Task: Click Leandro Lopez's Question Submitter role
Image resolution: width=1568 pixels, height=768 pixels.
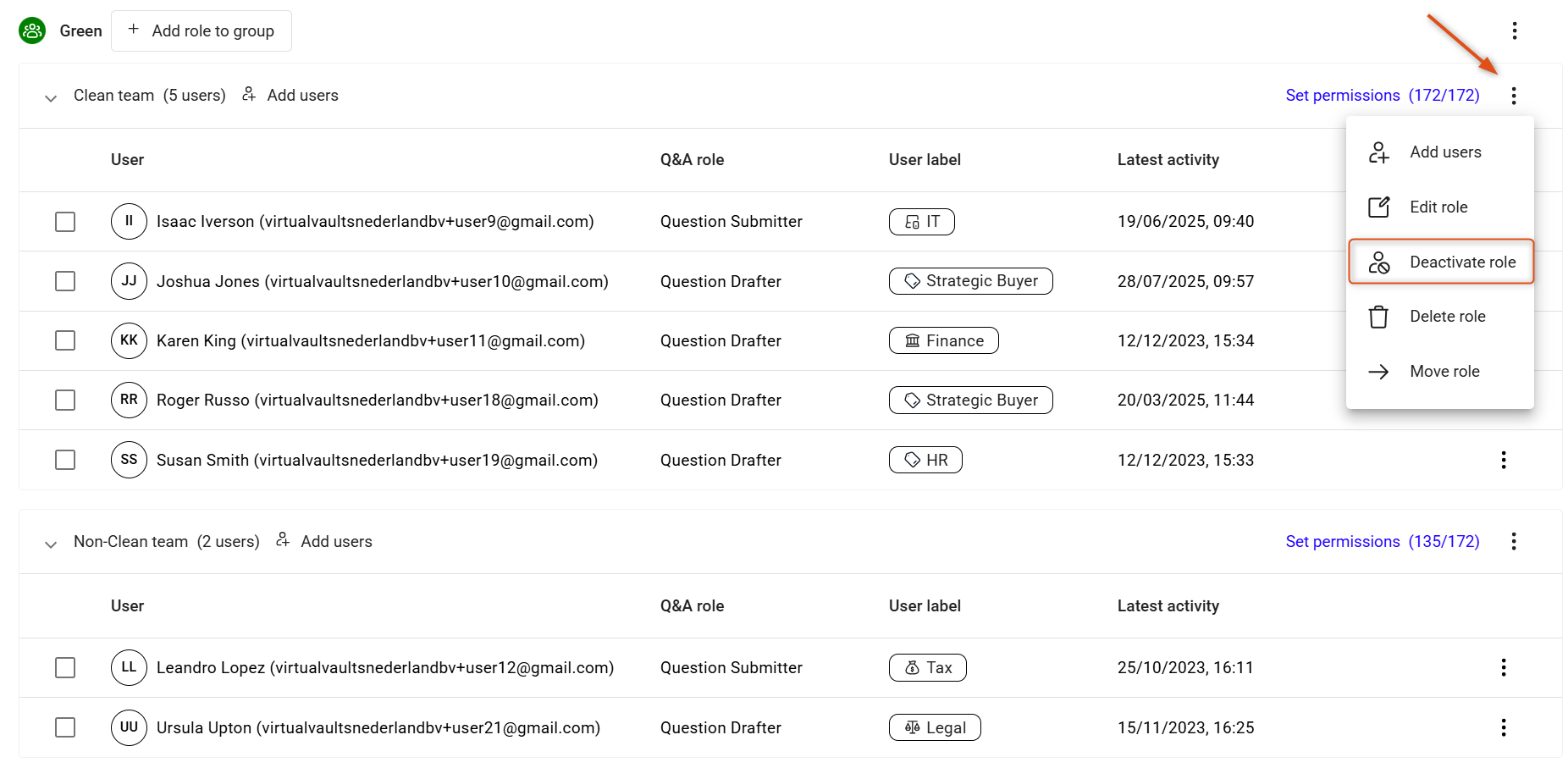Action: click(x=732, y=667)
